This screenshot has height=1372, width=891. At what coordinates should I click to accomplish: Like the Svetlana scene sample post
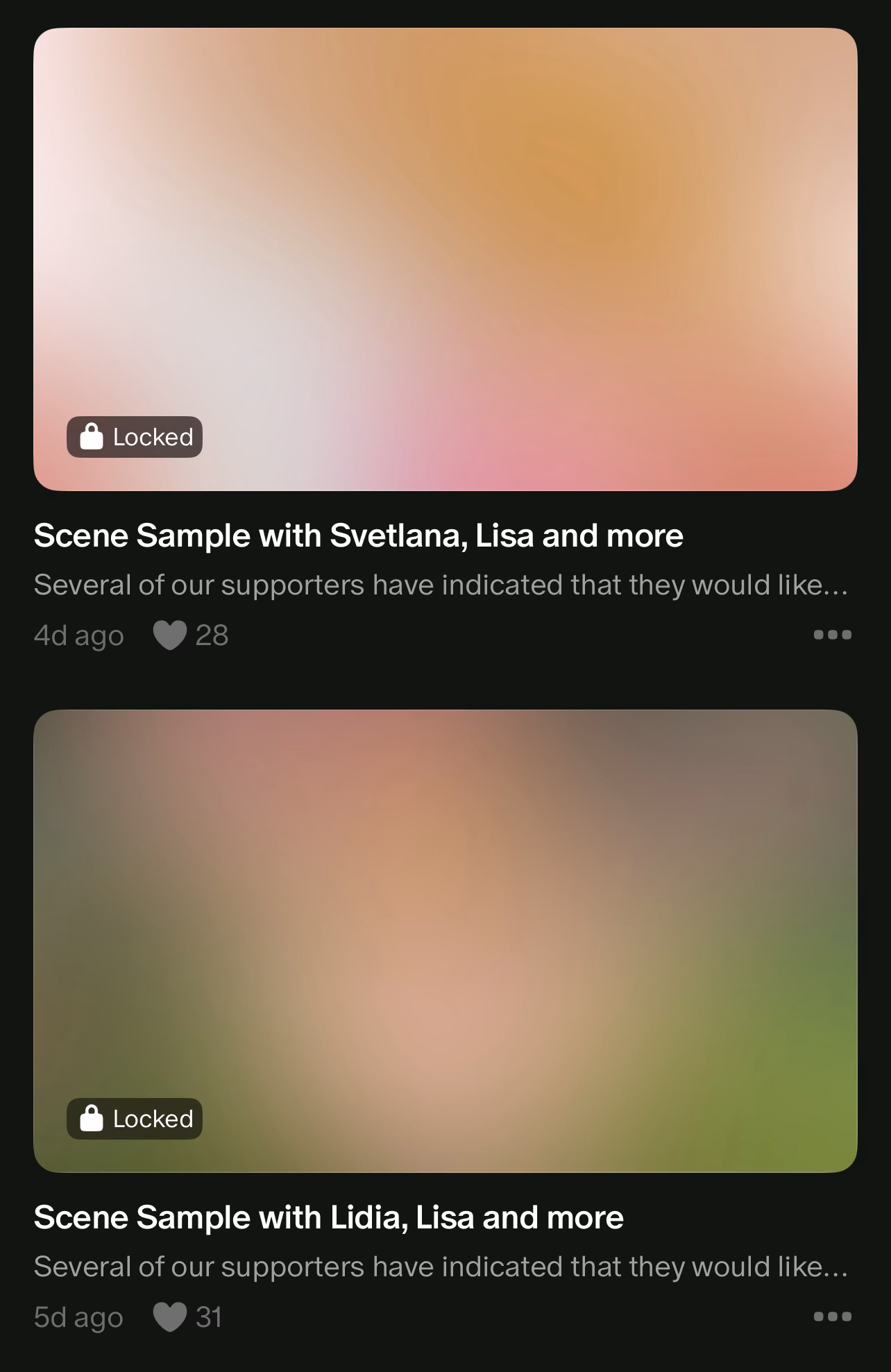[x=169, y=635]
